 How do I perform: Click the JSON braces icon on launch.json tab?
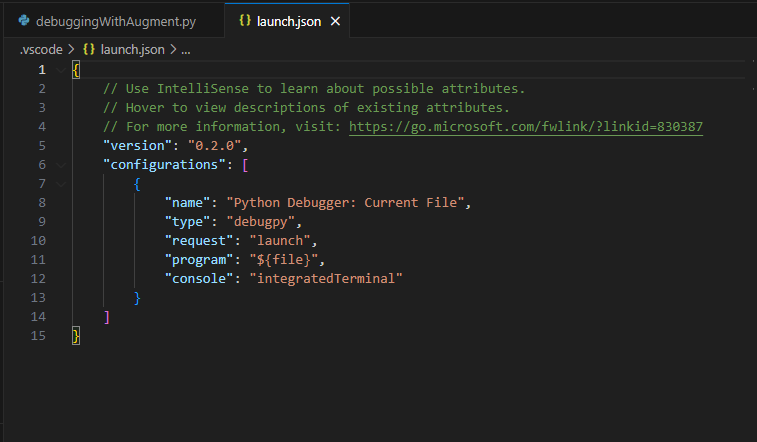[245, 20]
